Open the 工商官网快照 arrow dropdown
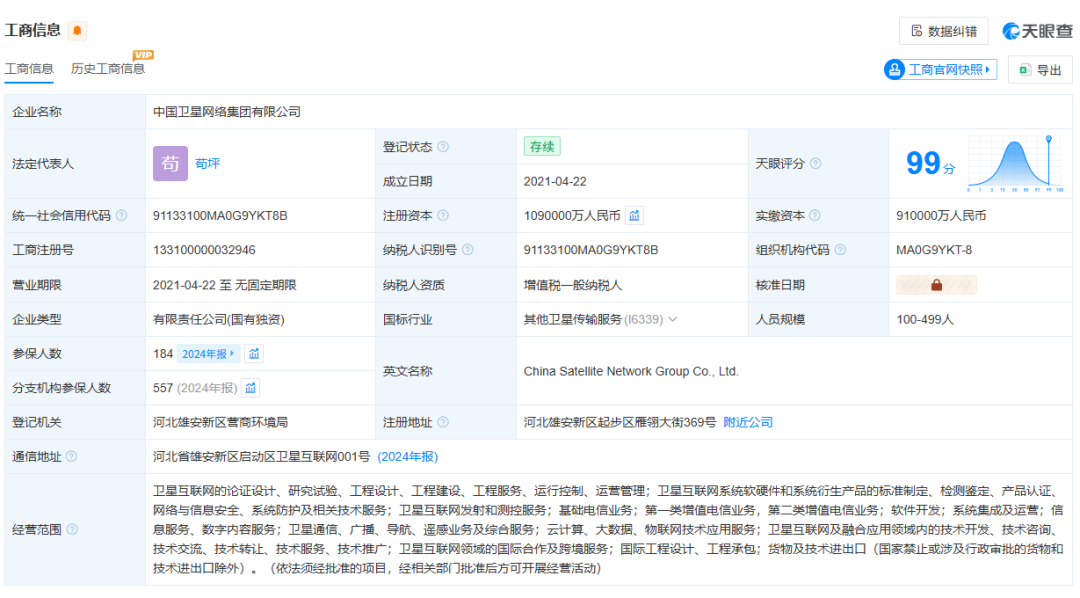The width and height of the screenshot is (1080, 598). click(x=987, y=69)
